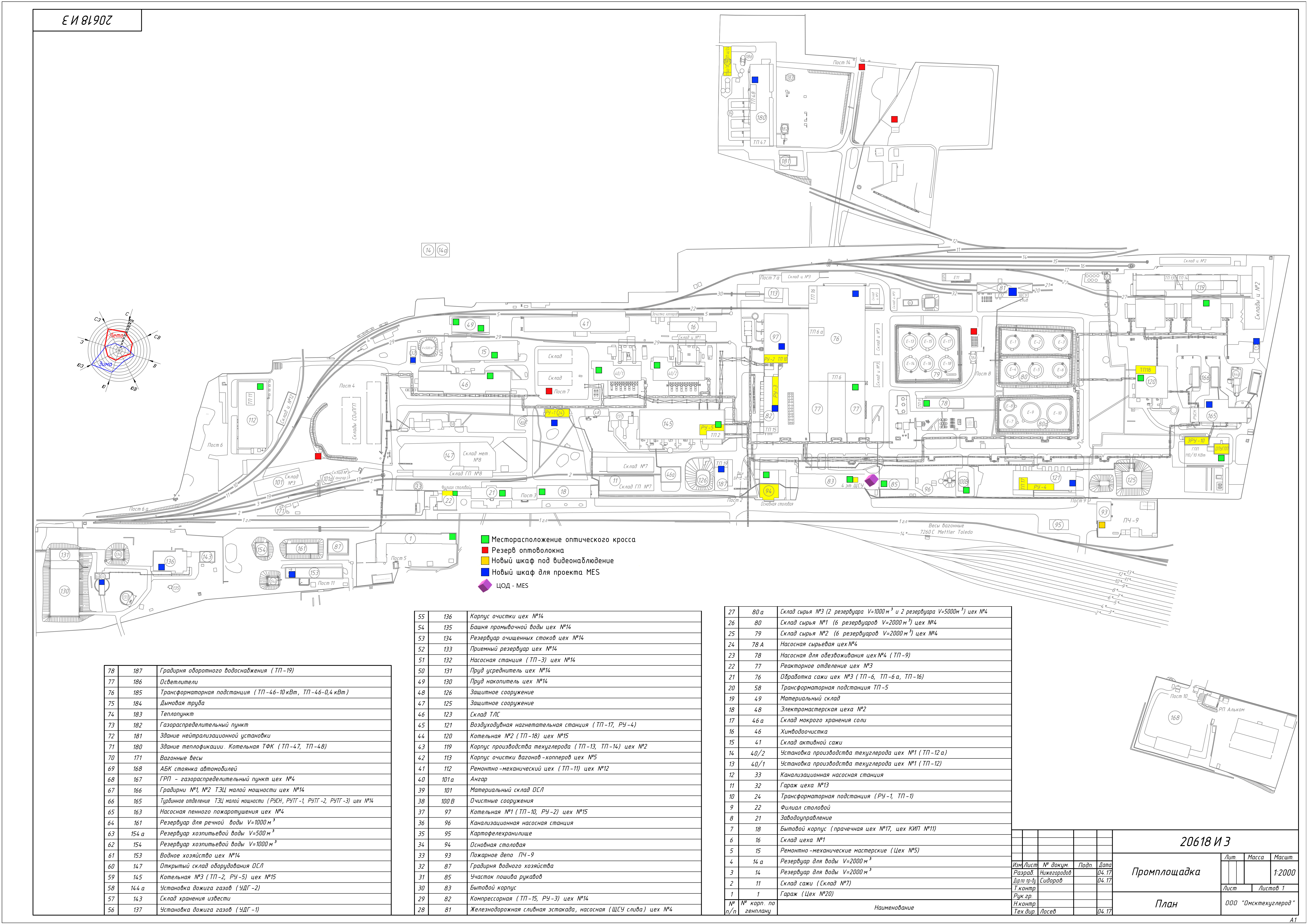Click the purple ЦОД - MES legend cube
Image resolution: width=1308 pixels, height=924 pixels.
(485, 586)
